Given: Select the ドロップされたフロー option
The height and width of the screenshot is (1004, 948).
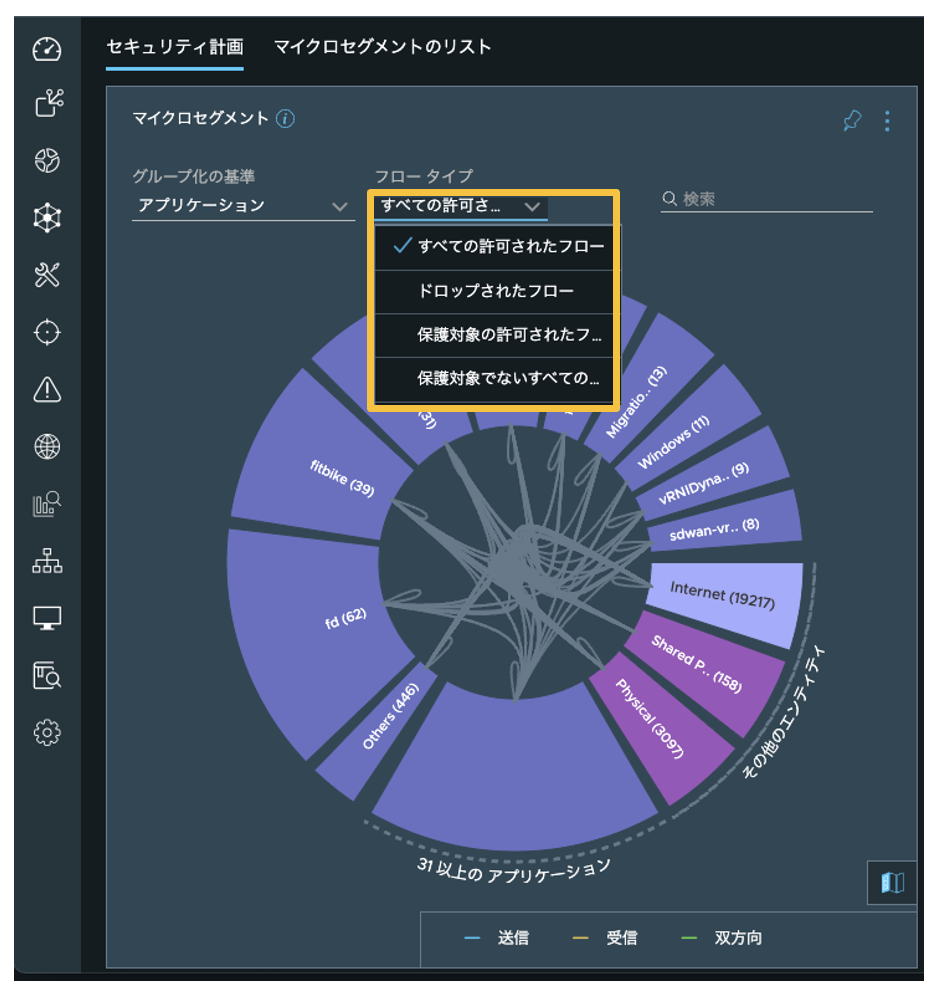Looking at the screenshot, I should pyautogui.click(x=495, y=292).
